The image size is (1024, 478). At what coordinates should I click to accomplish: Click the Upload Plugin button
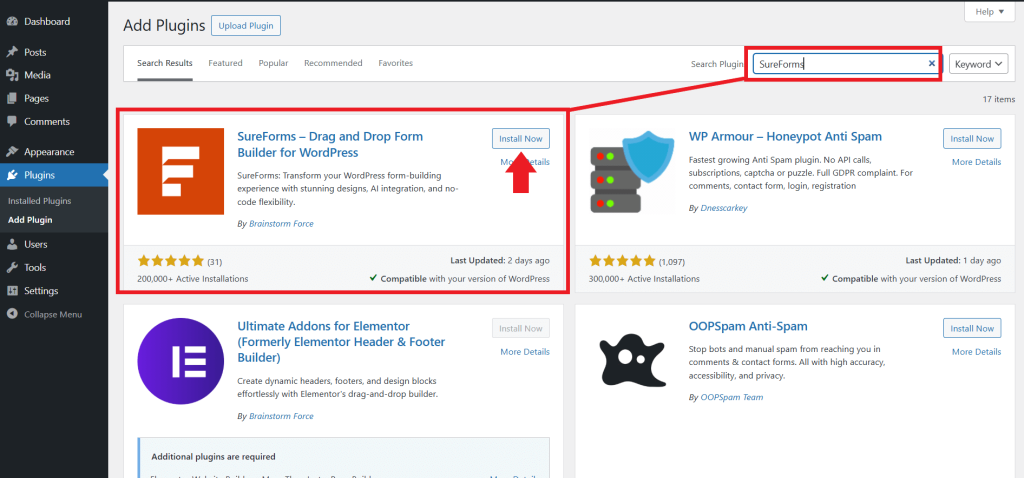pos(246,26)
